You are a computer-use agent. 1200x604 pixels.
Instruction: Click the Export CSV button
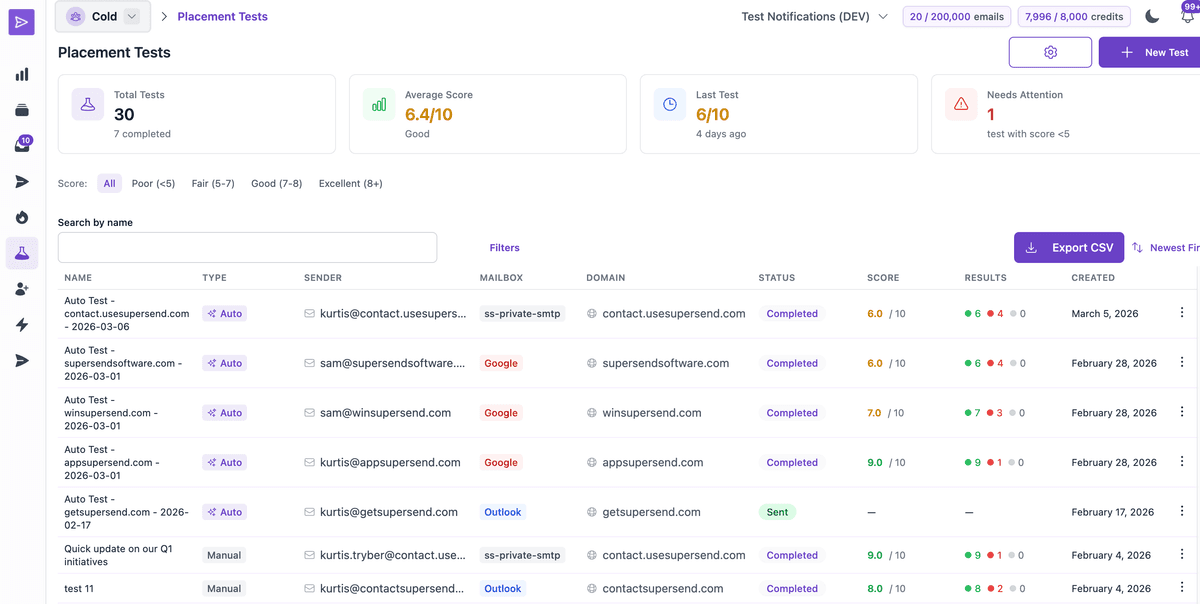pyautogui.click(x=1068, y=247)
